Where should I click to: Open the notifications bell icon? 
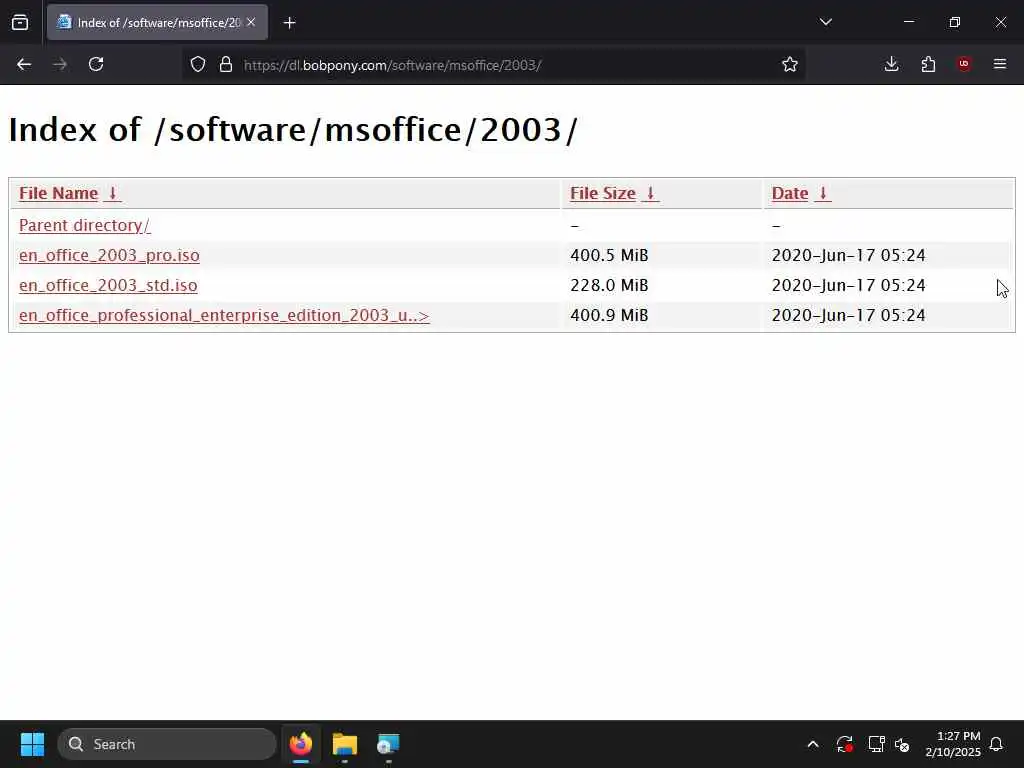tap(997, 744)
